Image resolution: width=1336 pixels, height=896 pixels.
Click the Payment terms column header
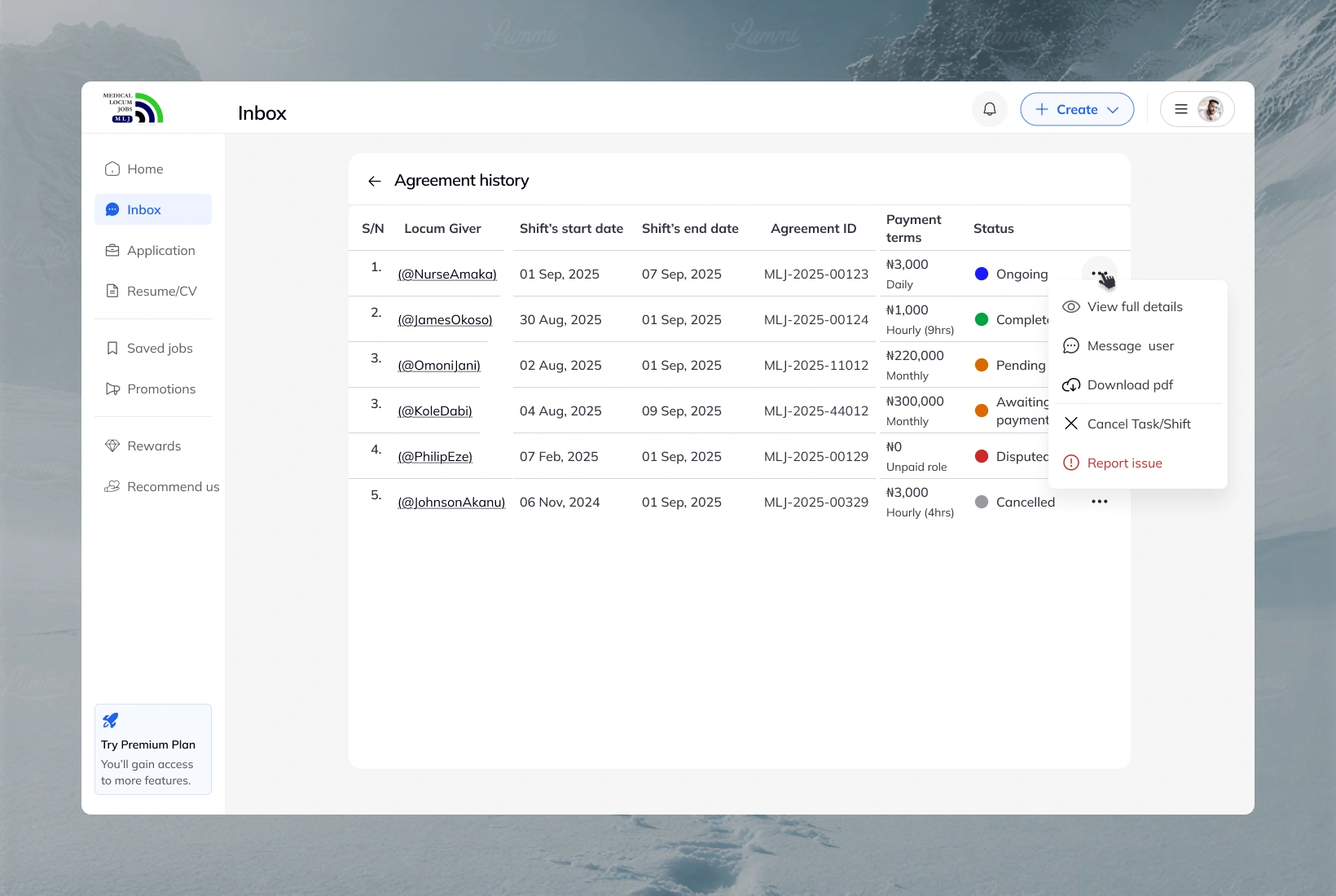click(914, 228)
